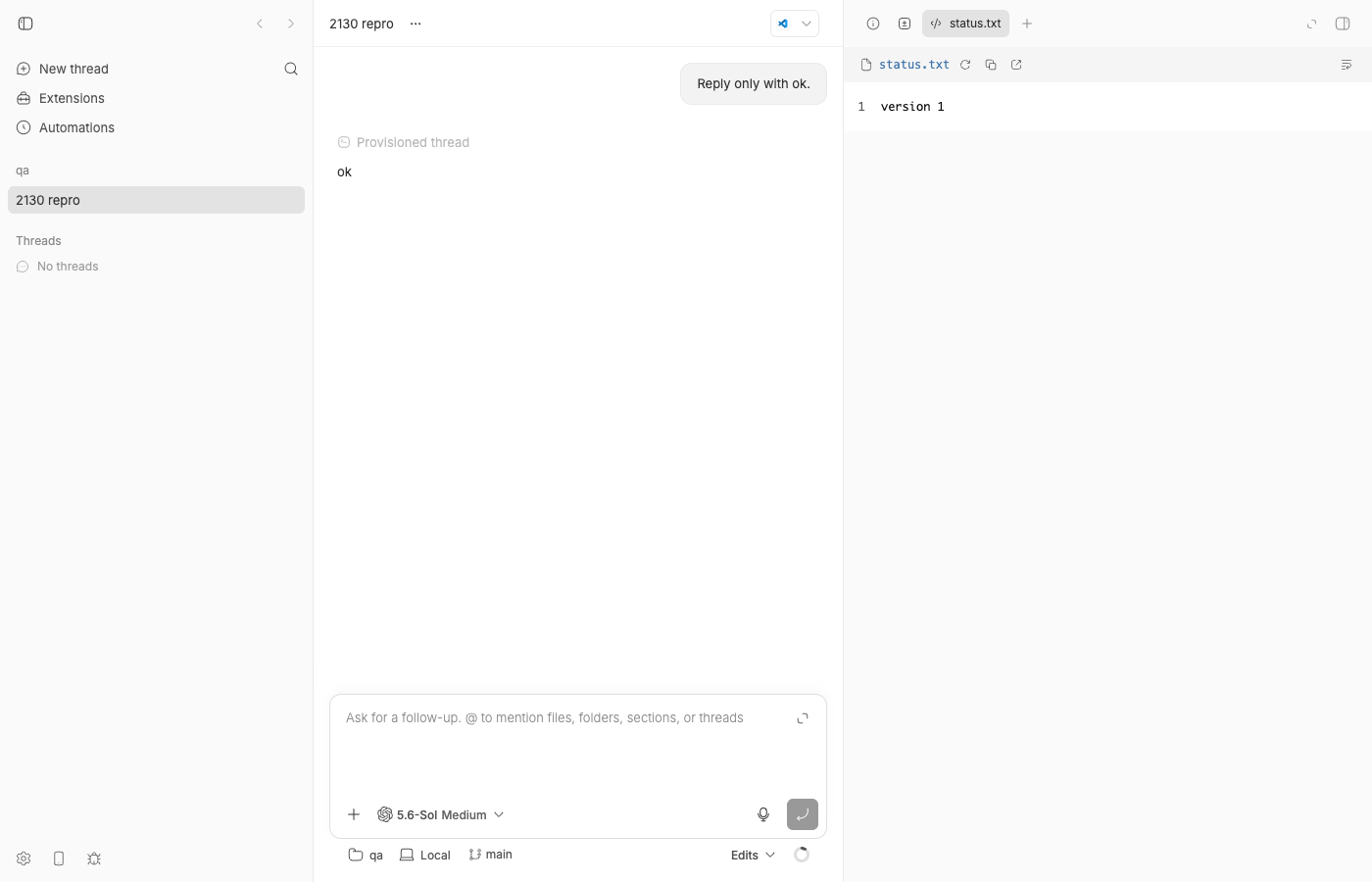The height and width of the screenshot is (882, 1372).
Task: Send the follow-up message
Action: [803, 814]
